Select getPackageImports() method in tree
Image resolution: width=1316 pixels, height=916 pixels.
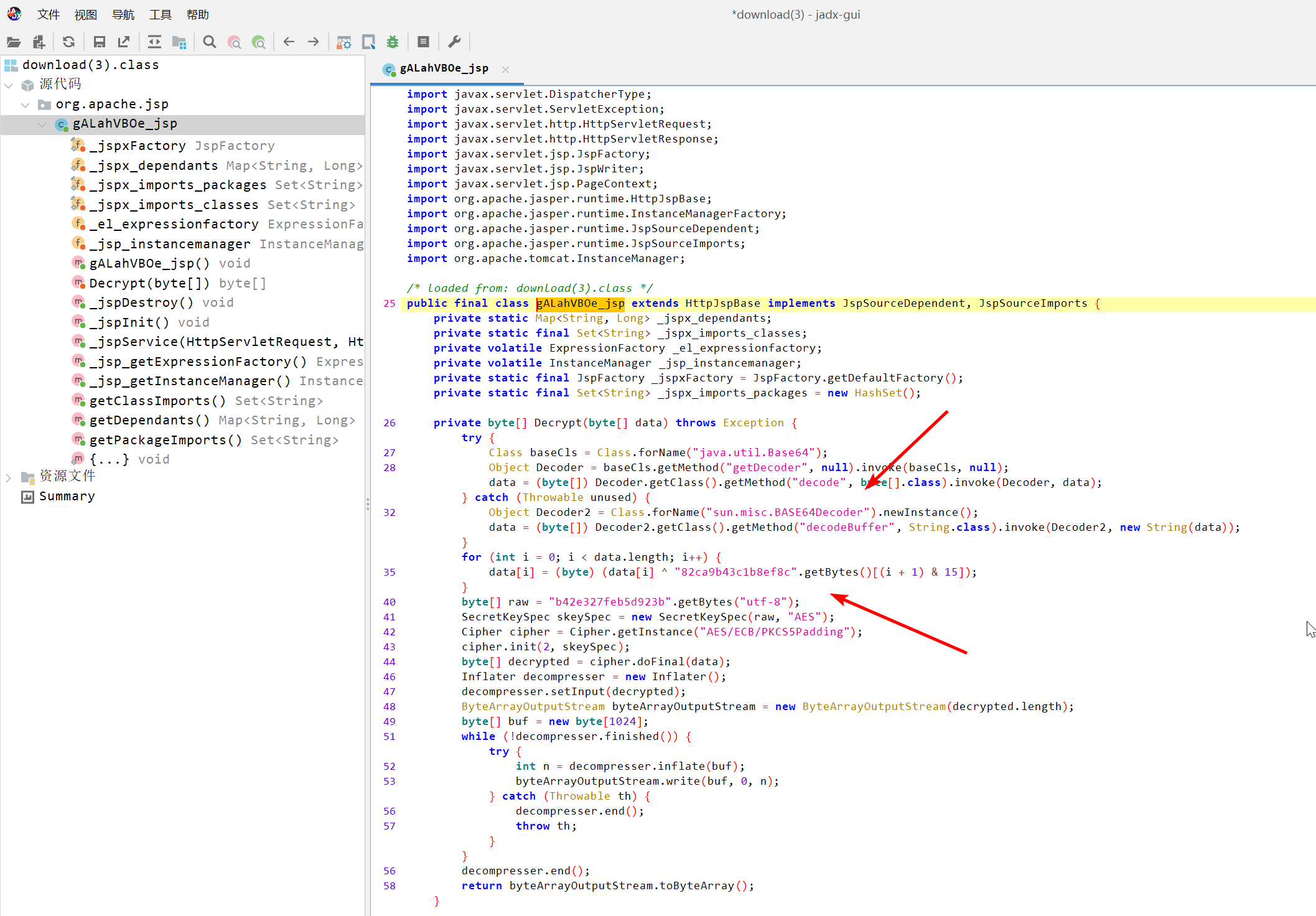click(x=214, y=440)
